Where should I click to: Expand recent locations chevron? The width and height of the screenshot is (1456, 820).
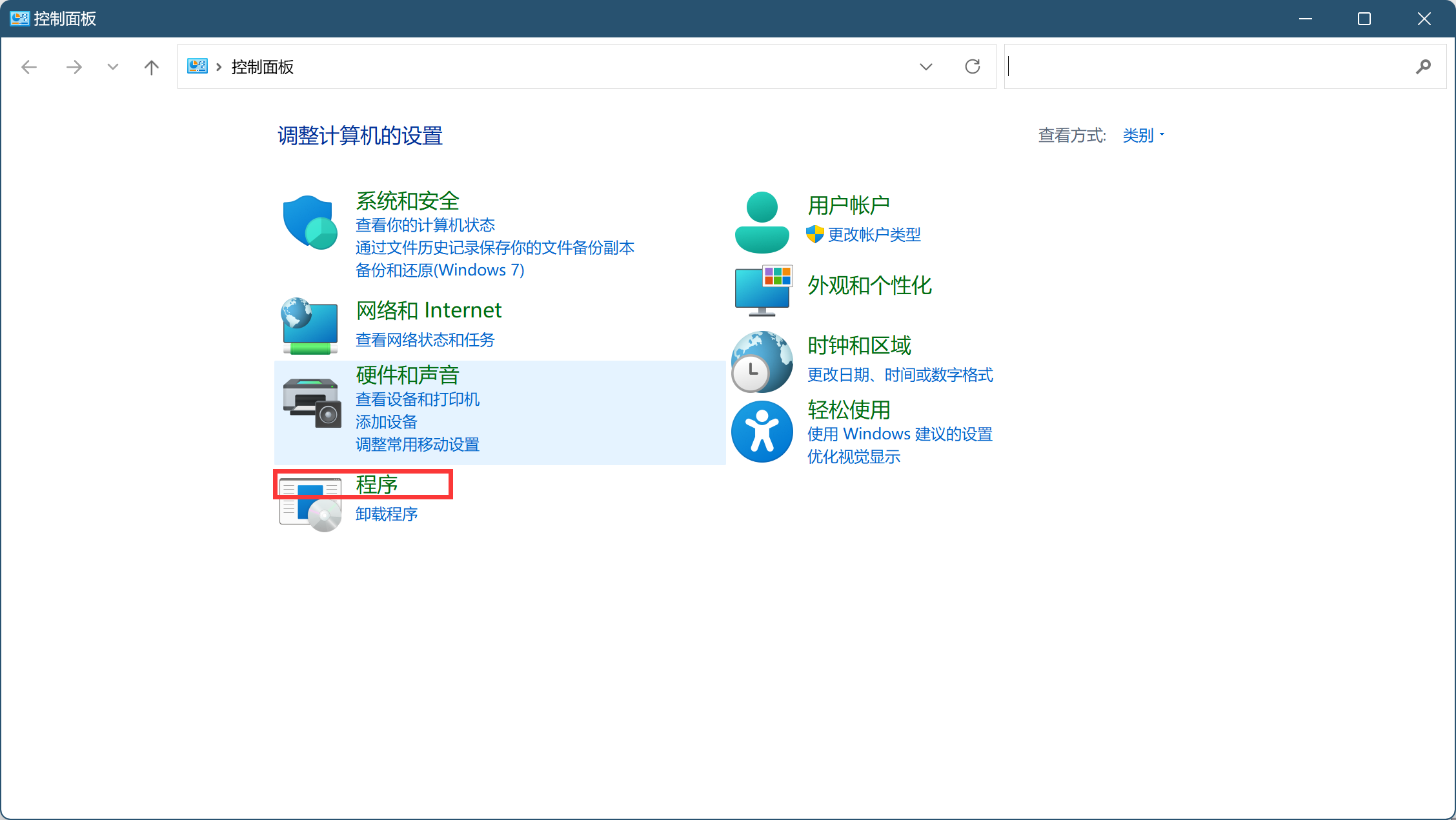click(x=113, y=67)
